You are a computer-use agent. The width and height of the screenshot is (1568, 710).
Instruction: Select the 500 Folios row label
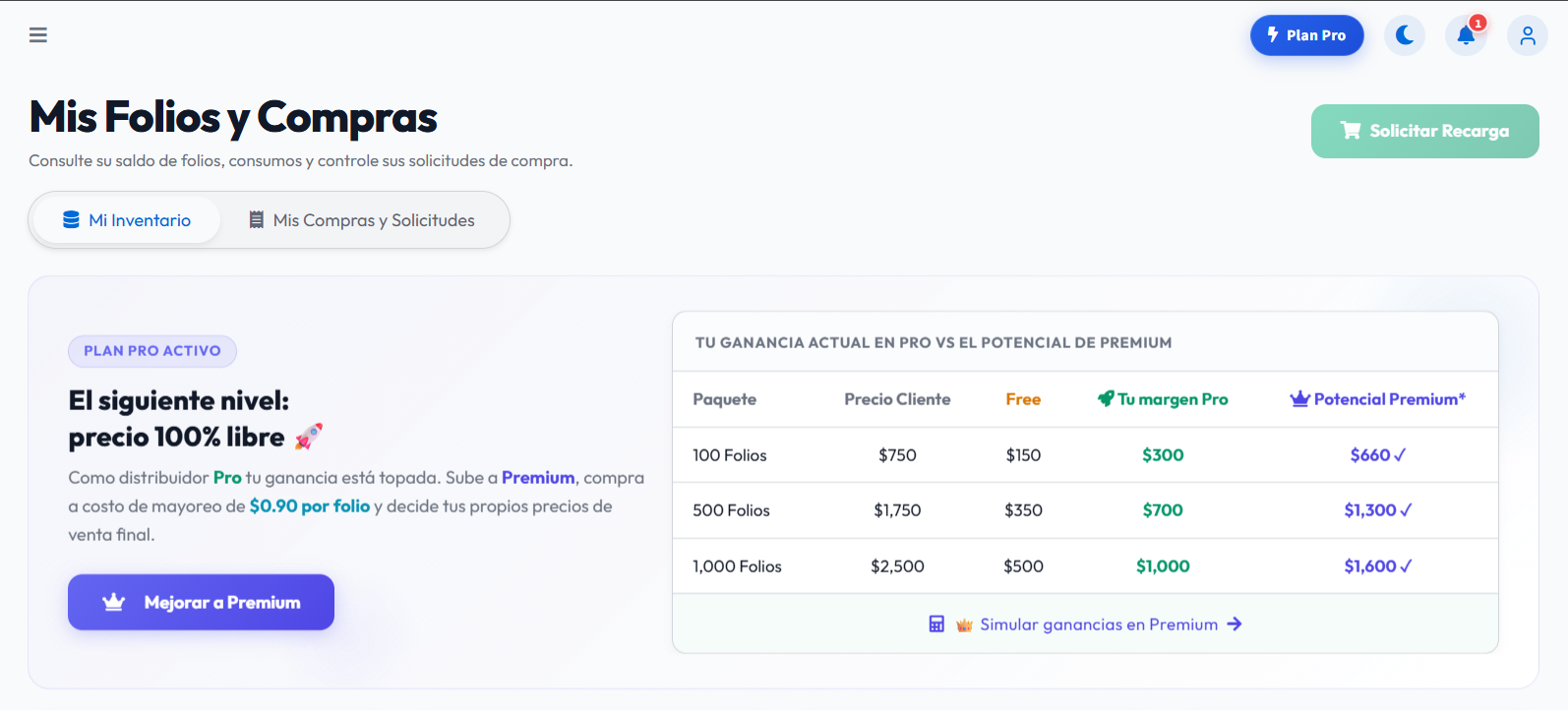point(731,510)
